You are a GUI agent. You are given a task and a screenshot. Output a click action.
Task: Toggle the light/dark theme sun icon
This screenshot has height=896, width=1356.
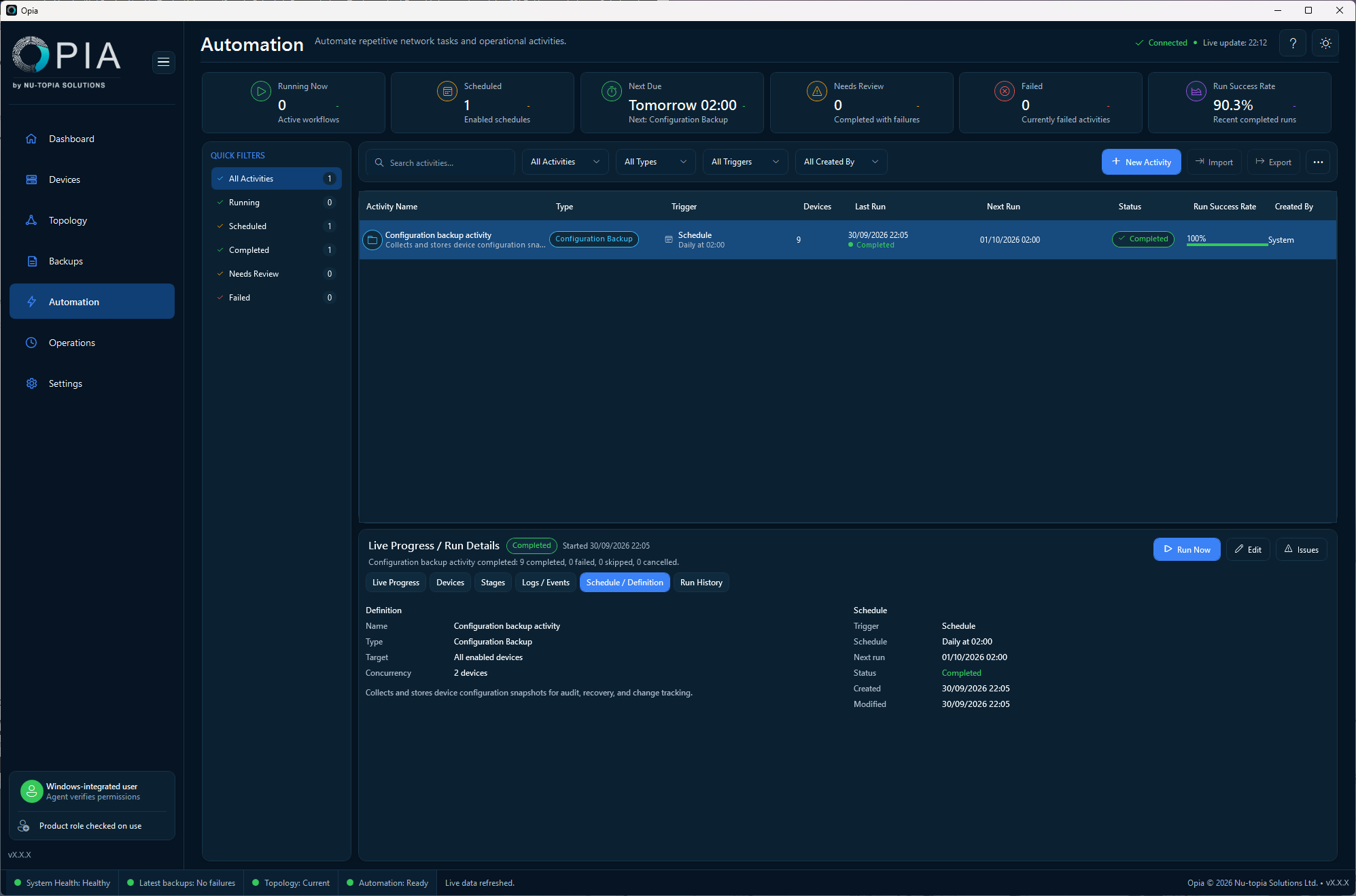[1325, 43]
